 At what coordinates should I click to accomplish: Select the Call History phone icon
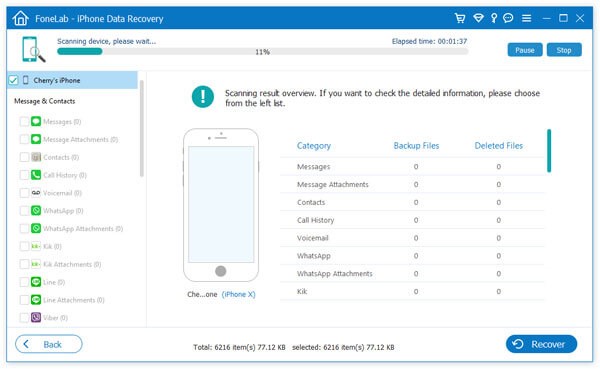point(36,175)
